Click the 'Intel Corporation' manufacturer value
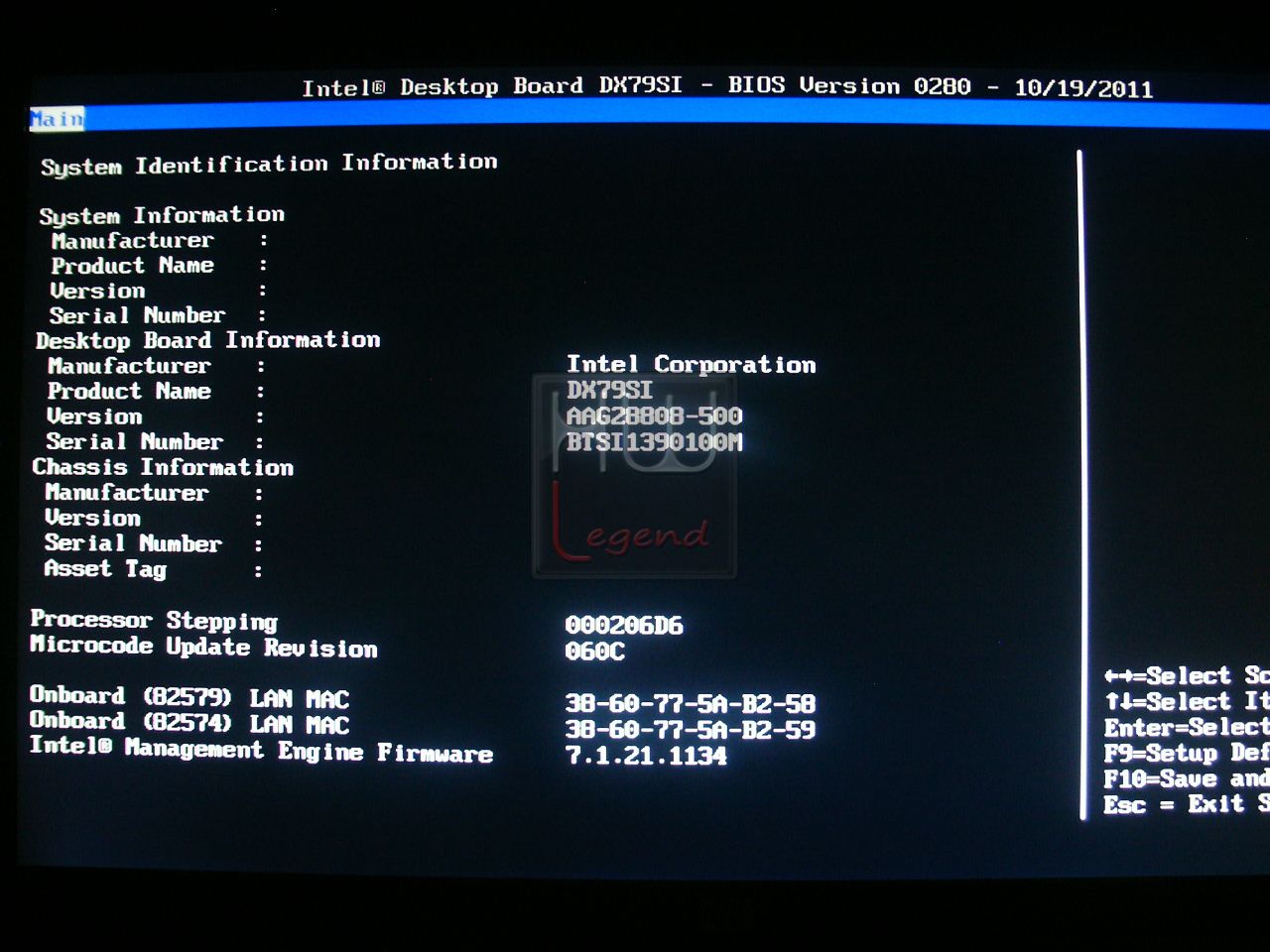 point(691,365)
